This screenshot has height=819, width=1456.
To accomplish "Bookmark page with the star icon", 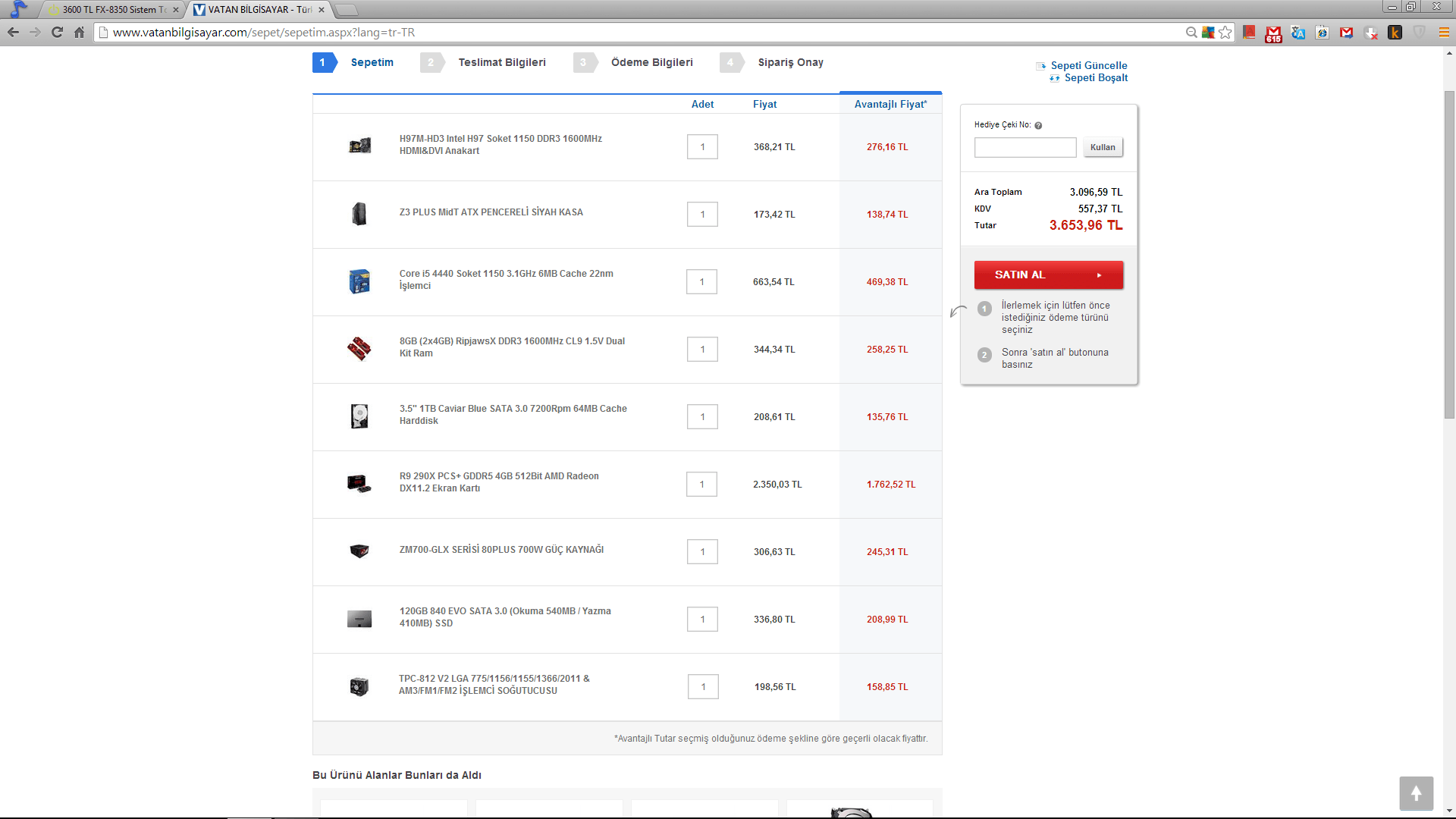I will tap(1225, 32).
